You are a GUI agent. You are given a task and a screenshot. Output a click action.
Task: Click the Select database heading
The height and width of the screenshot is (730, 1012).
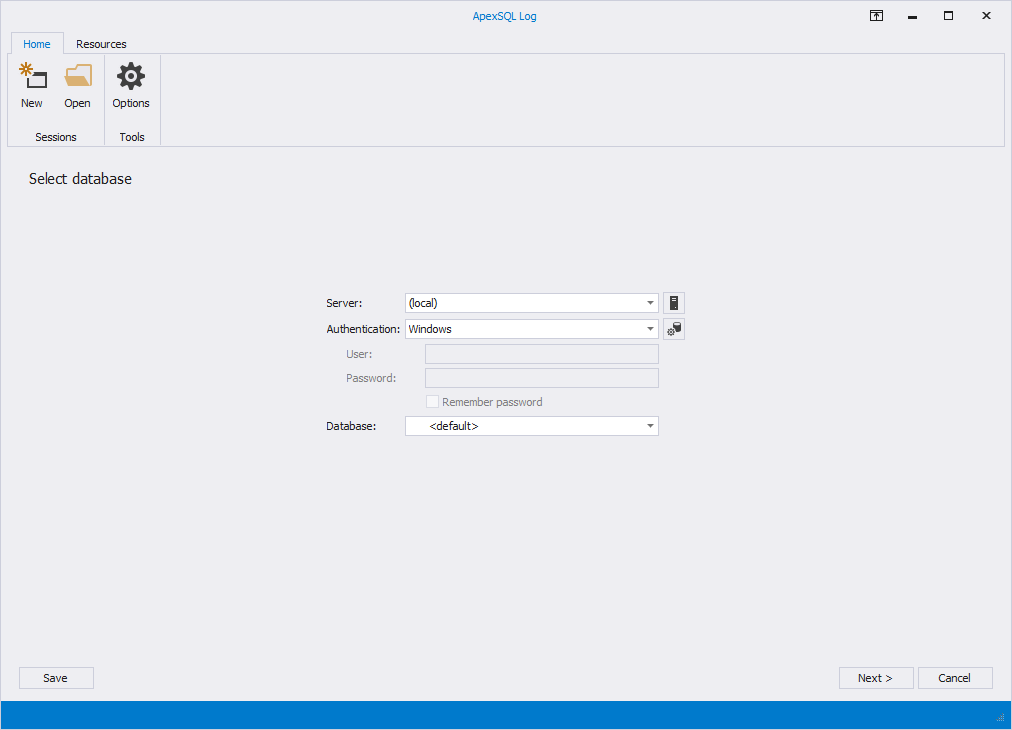pyautogui.click(x=80, y=179)
